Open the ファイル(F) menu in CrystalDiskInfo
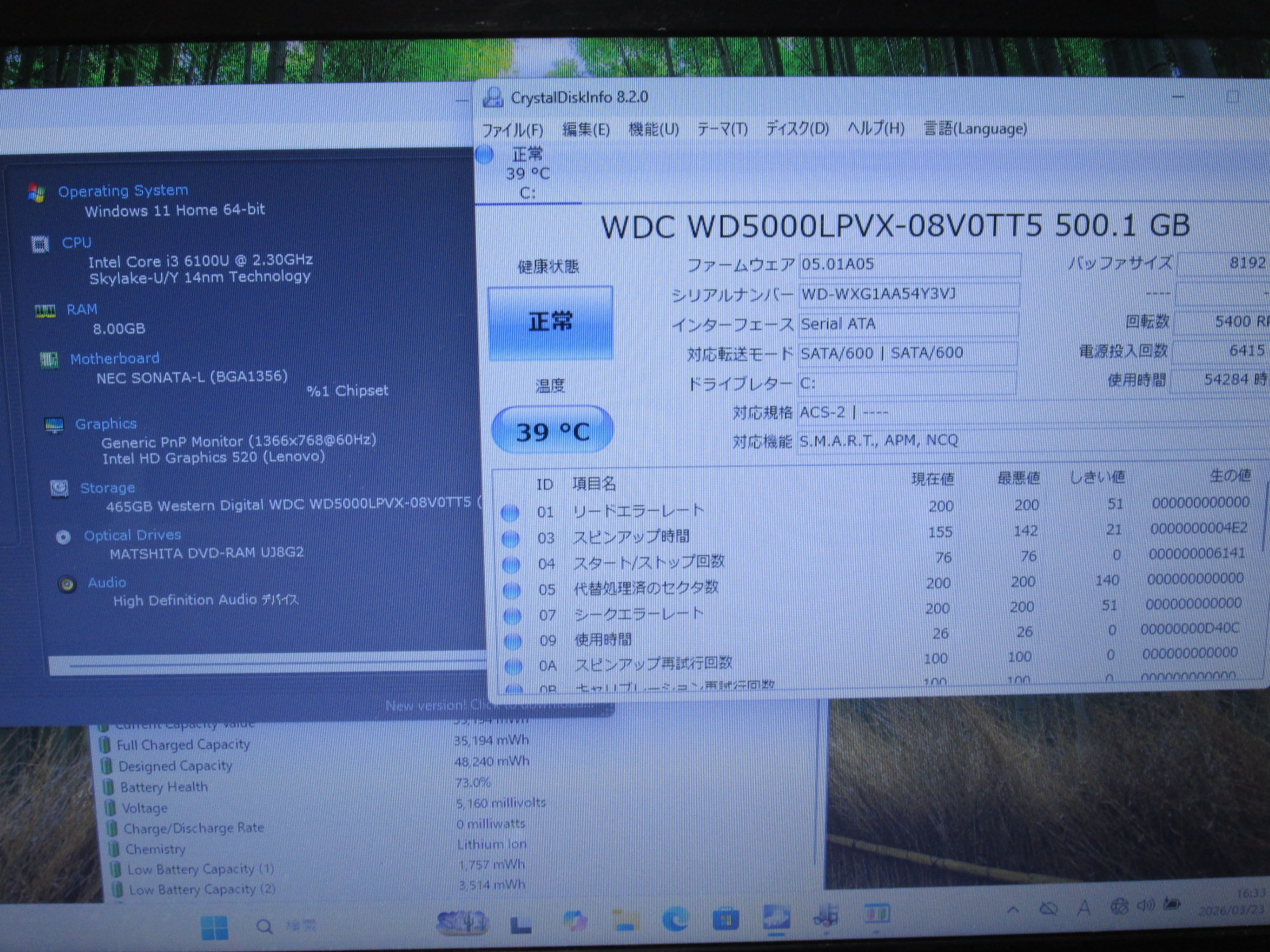1270x952 pixels. pos(512,130)
